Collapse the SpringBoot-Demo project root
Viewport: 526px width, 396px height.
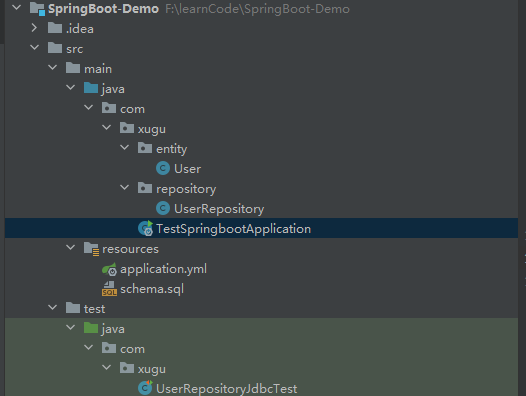click(16, 7)
